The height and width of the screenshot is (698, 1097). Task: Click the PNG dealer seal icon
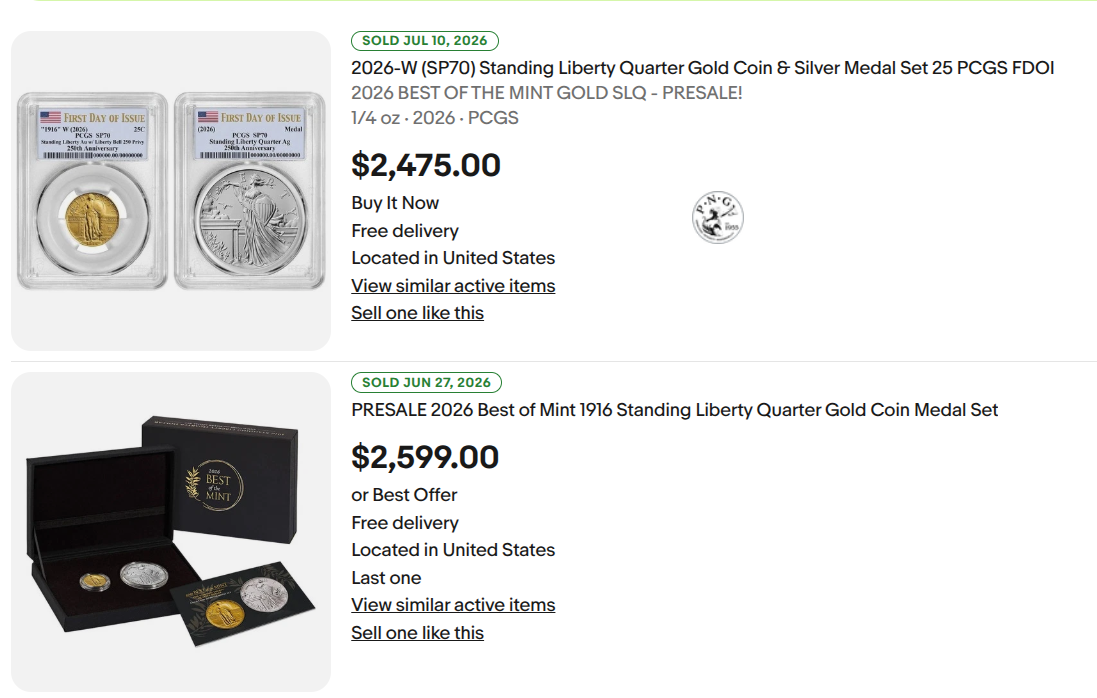click(717, 218)
